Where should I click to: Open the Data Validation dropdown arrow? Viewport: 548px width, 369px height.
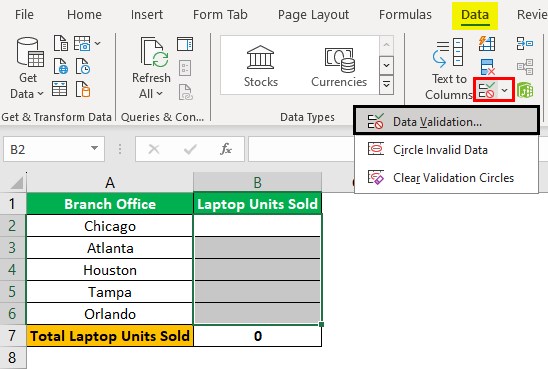[x=505, y=90]
